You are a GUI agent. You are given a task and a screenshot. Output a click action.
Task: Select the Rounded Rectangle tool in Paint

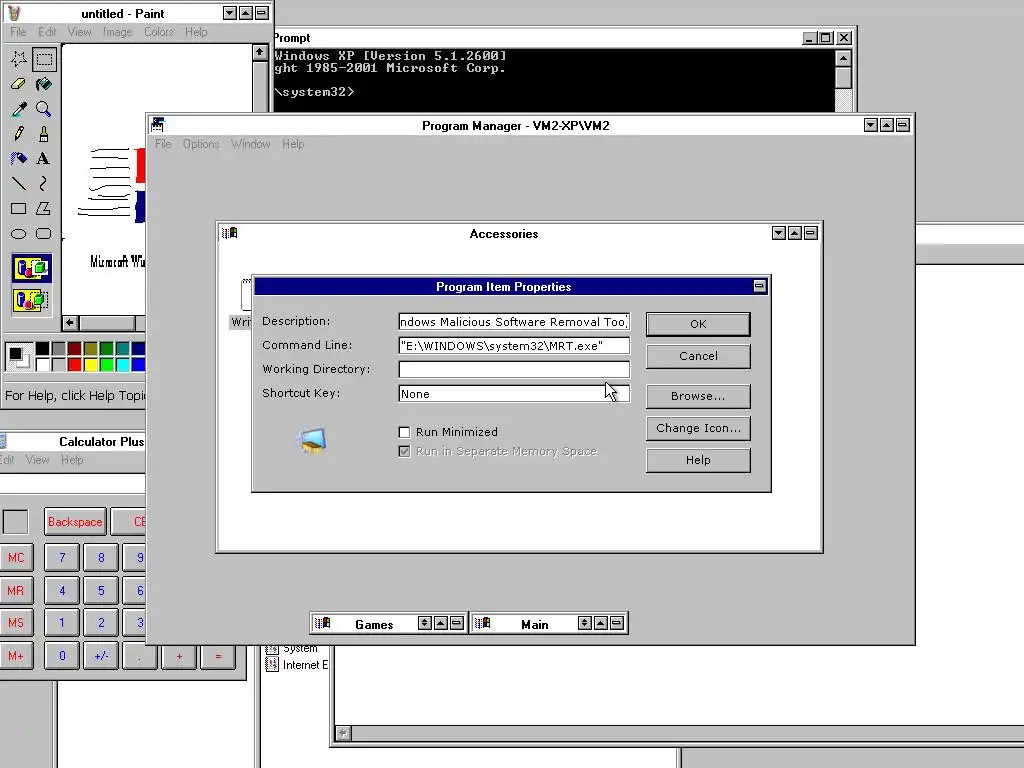click(44, 233)
